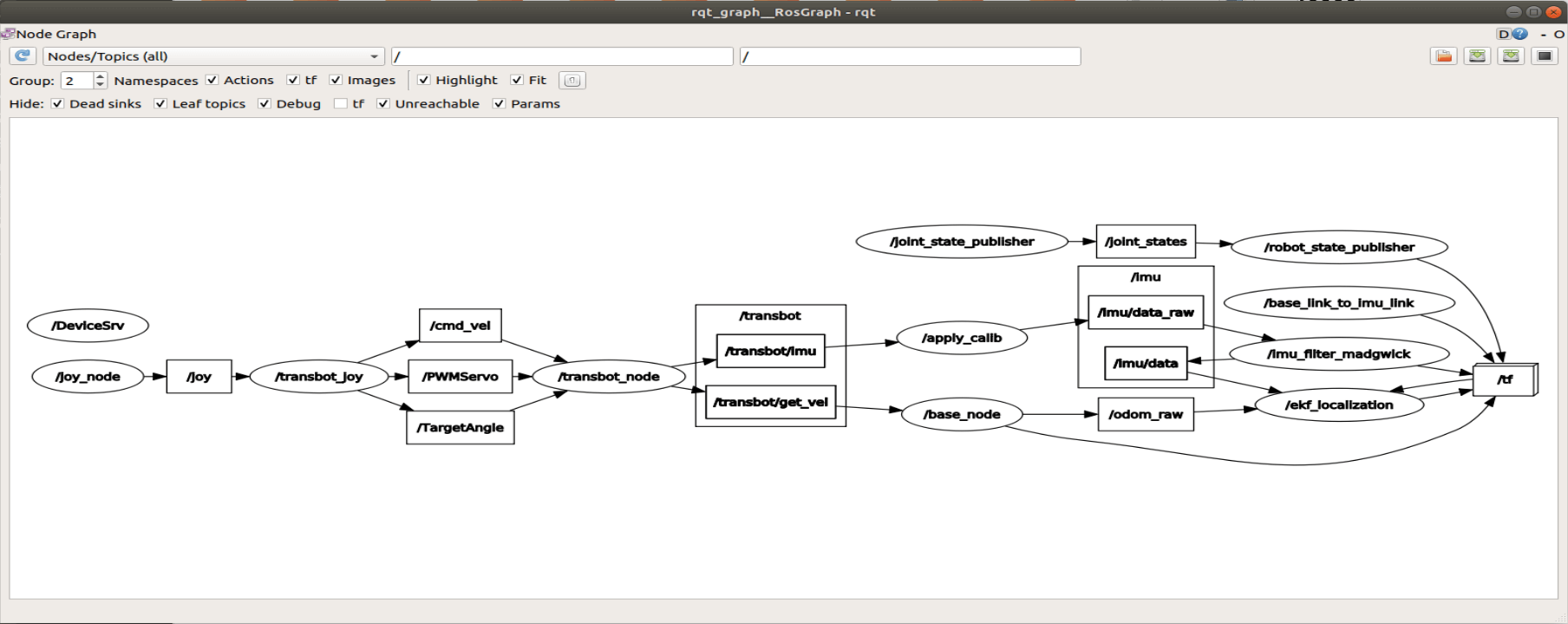Click the refresh ROS graph icon

click(23, 56)
